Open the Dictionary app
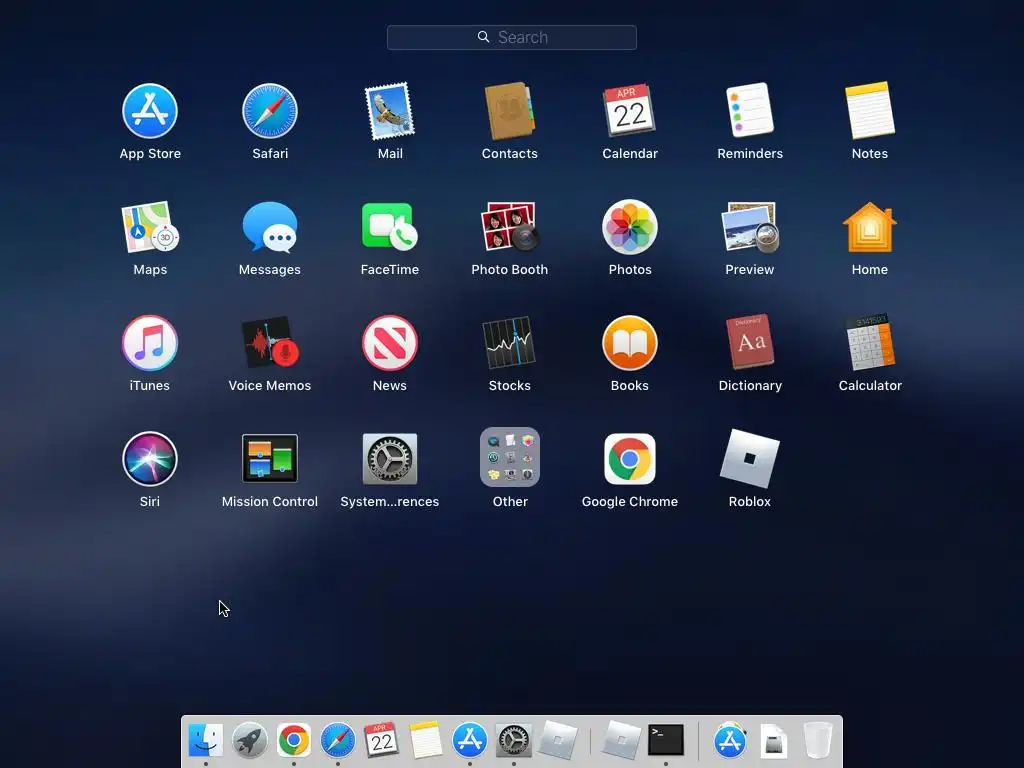Viewport: 1024px width, 768px height. tap(750, 343)
